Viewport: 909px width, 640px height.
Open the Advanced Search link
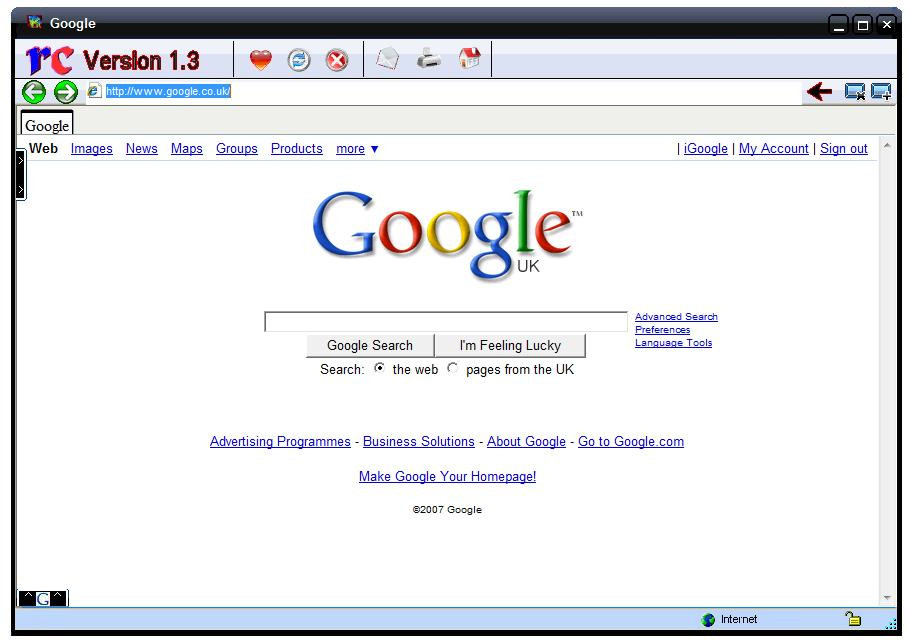(676, 317)
